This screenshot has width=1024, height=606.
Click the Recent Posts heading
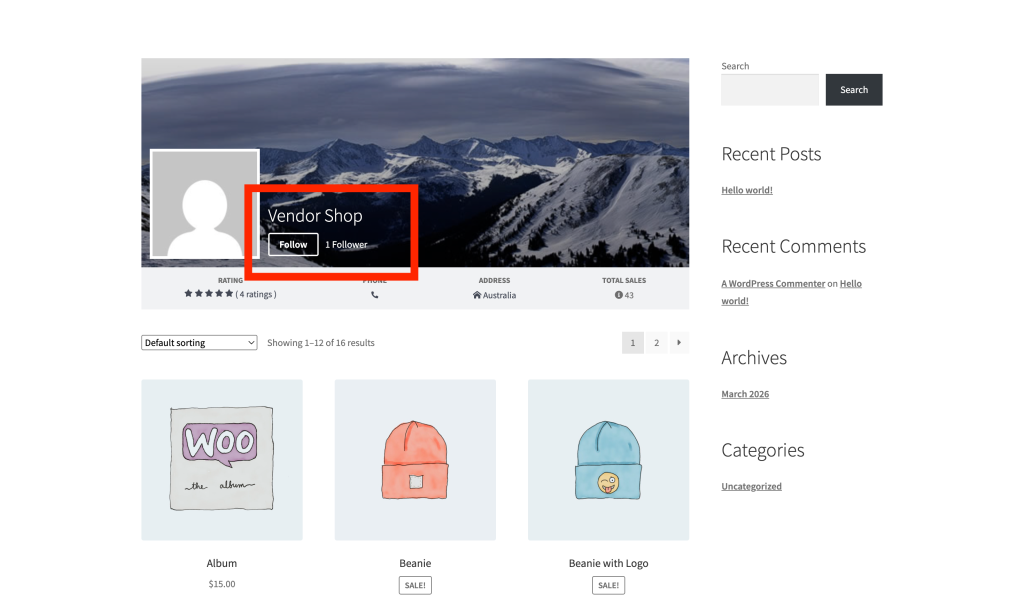click(771, 154)
